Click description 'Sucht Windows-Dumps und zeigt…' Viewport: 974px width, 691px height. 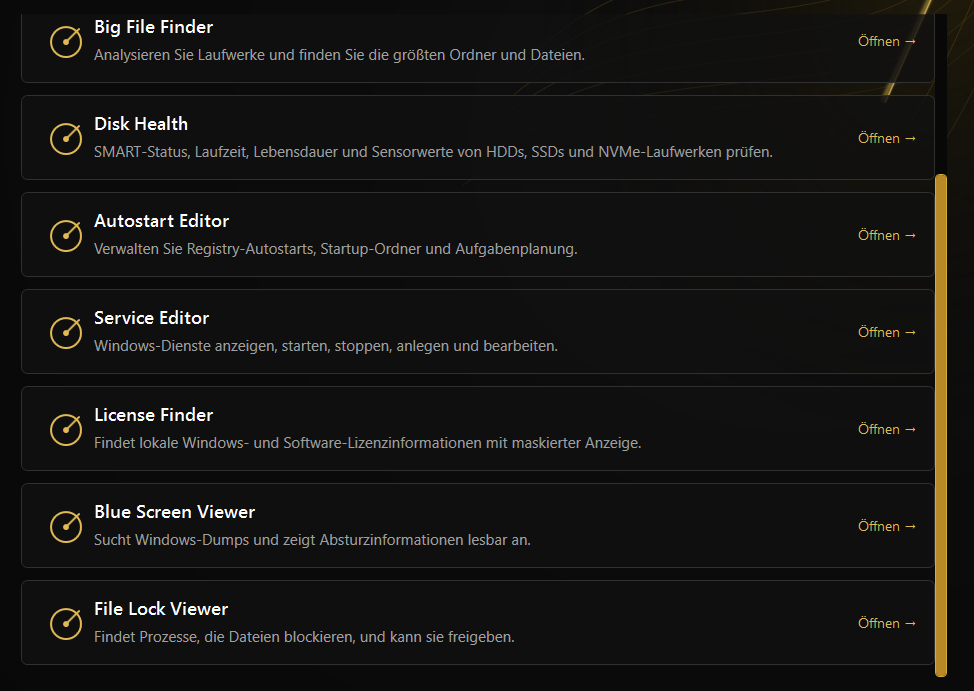click(x=312, y=540)
